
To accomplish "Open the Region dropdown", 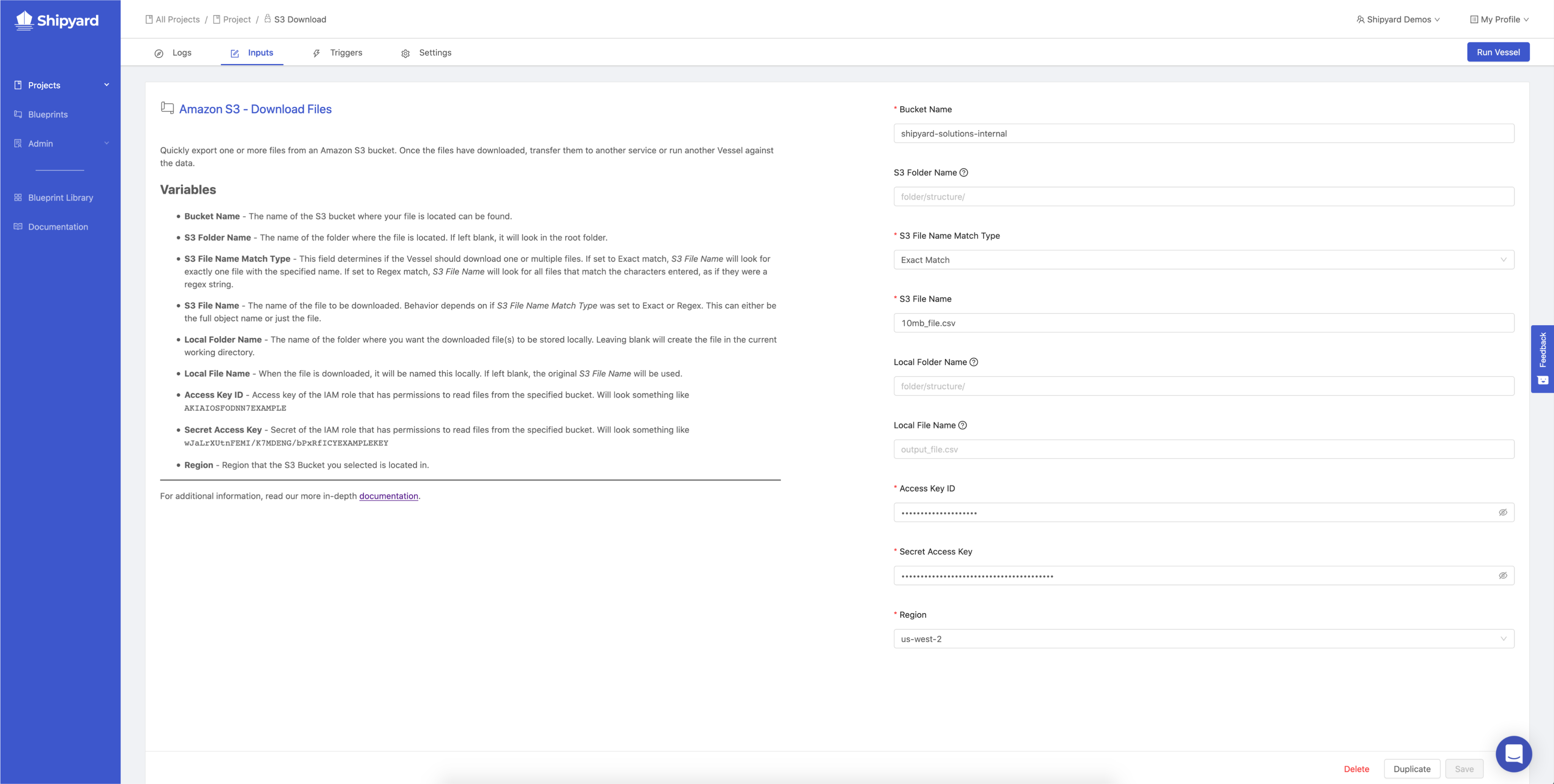I will tap(1203, 639).
